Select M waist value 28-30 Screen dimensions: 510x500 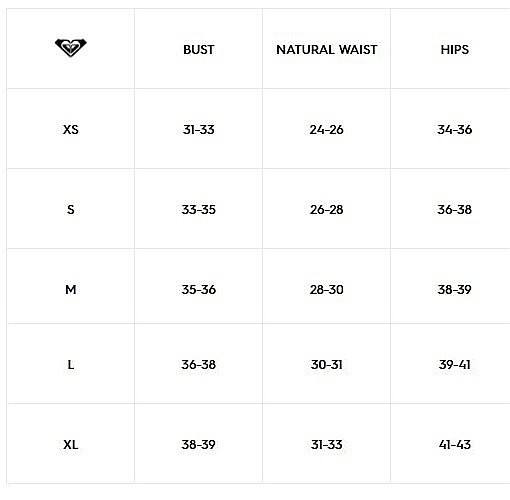(327, 289)
